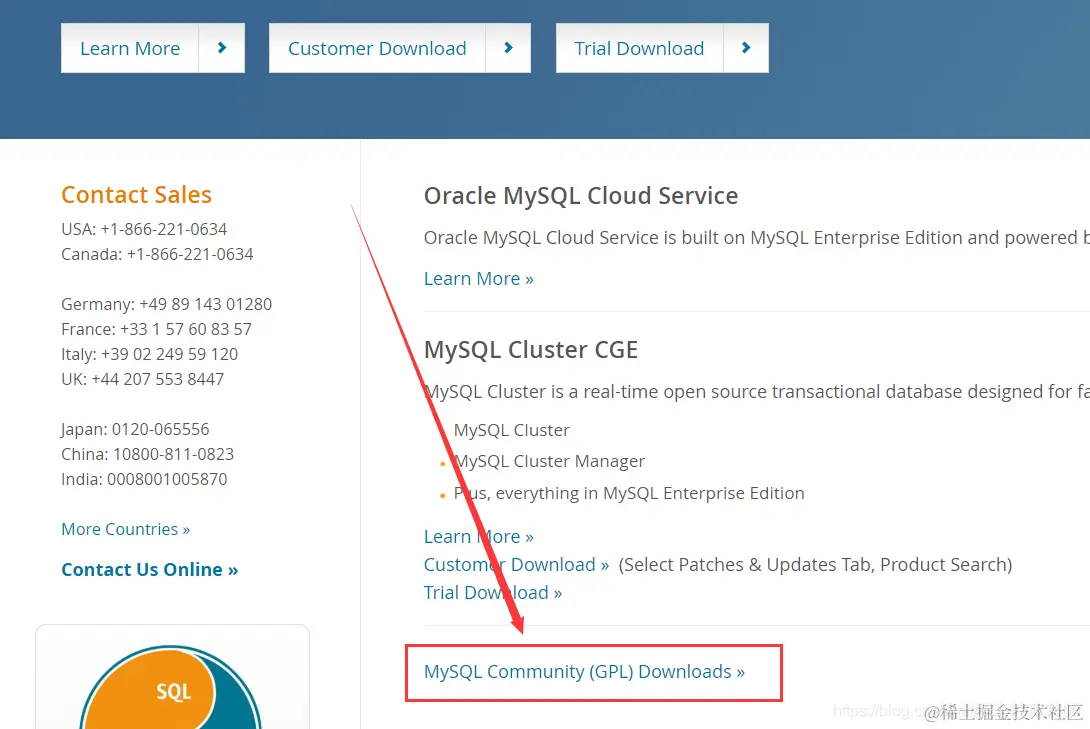Click the arrow beside banner Trial Download

(x=746, y=48)
